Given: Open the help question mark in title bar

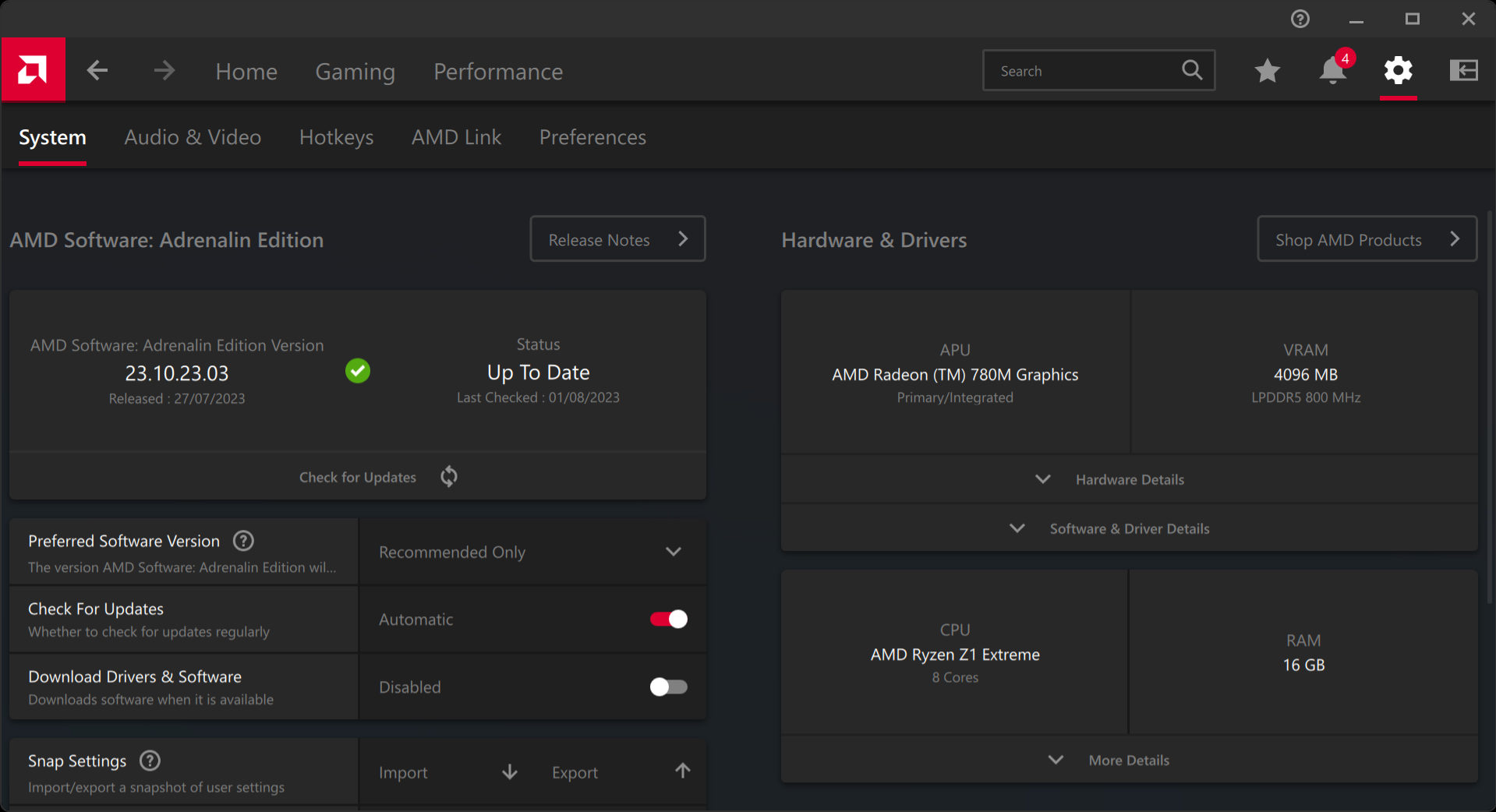Looking at the screenshot, I should [1300, 19].
